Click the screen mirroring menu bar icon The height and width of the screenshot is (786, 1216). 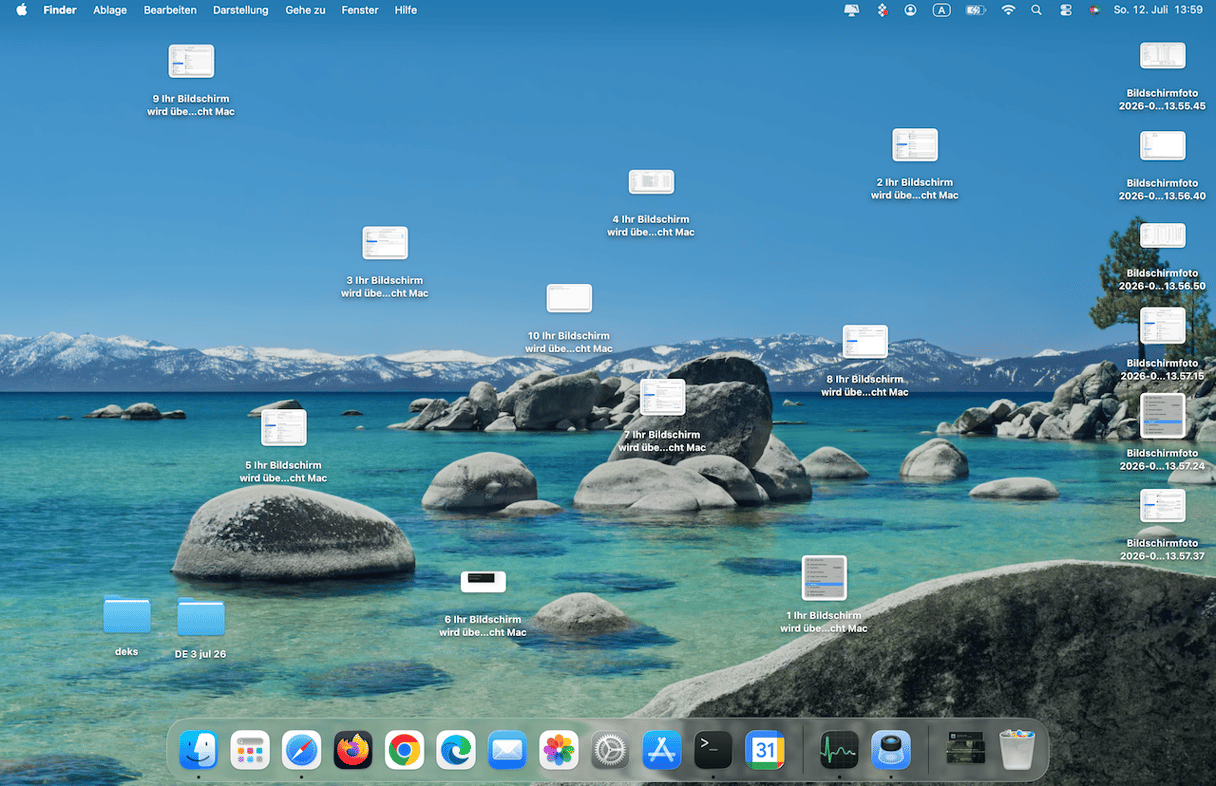[852, 10]
